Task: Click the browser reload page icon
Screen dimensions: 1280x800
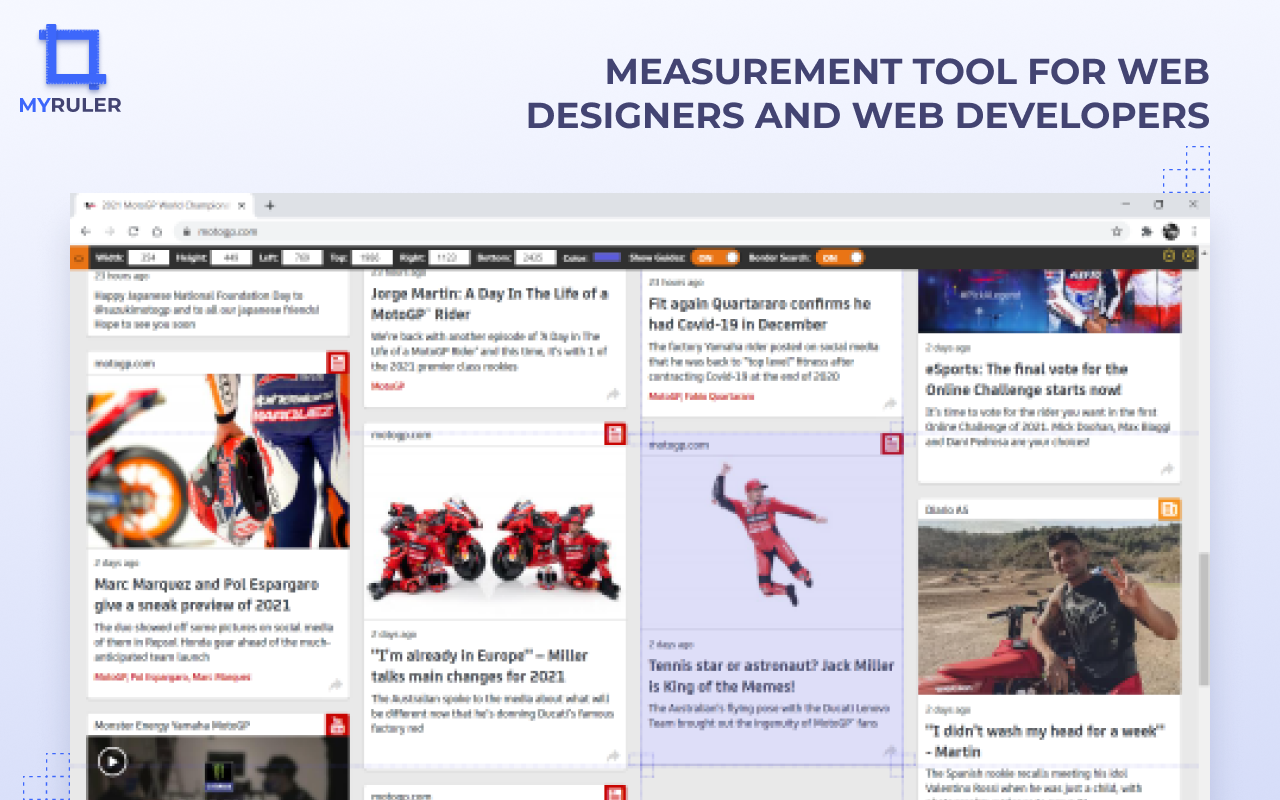Action: pyautogui.click(x=133, y=231)
